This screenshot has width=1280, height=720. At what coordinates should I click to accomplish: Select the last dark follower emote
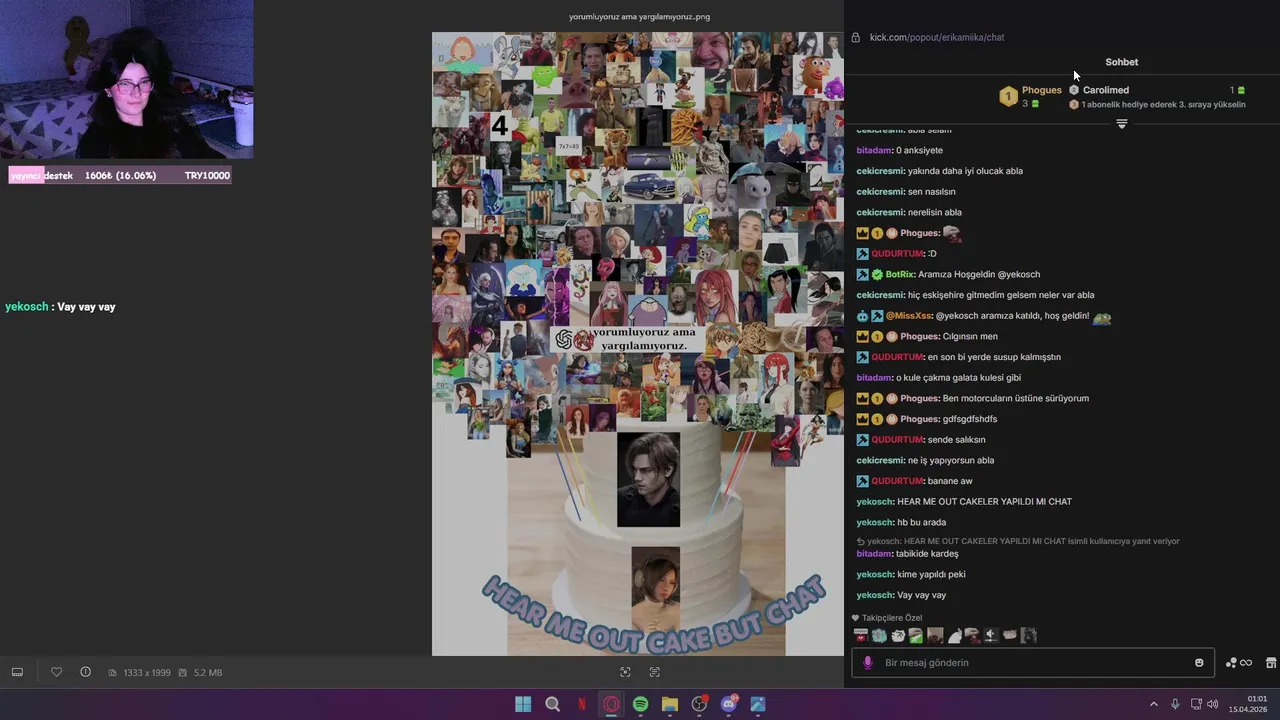1028,635
